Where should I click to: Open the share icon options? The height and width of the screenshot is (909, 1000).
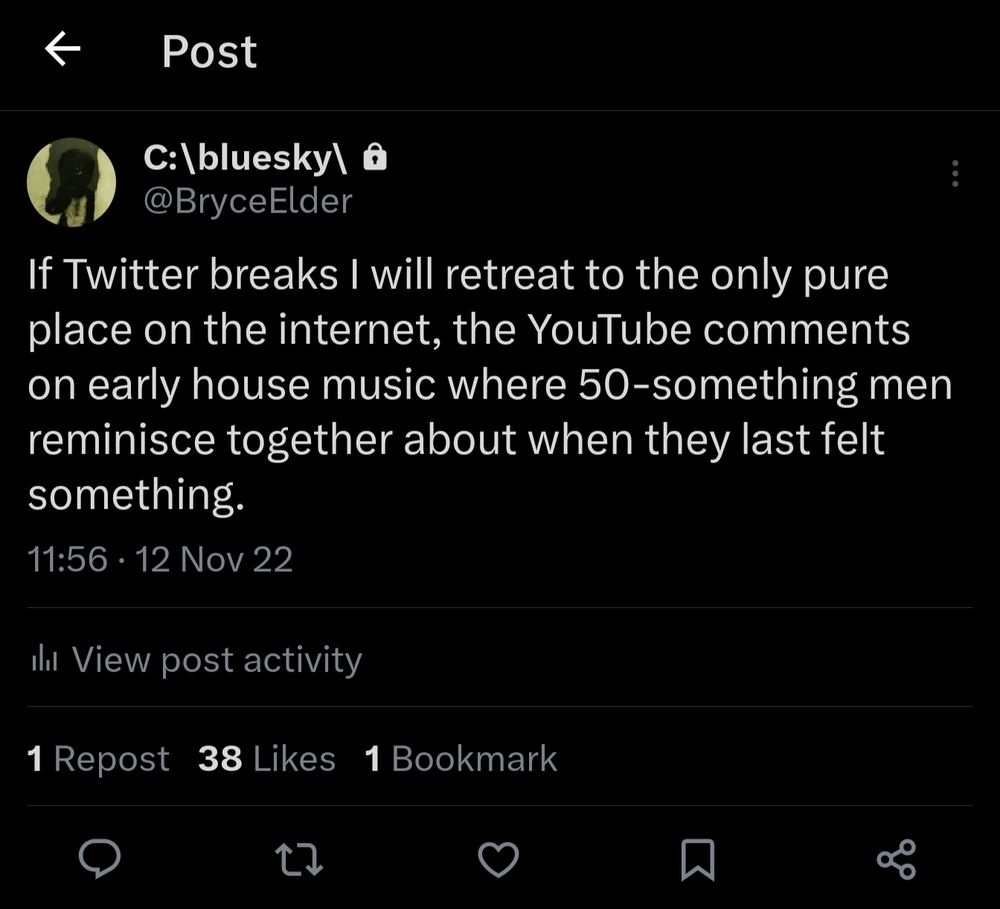[895, 858]
